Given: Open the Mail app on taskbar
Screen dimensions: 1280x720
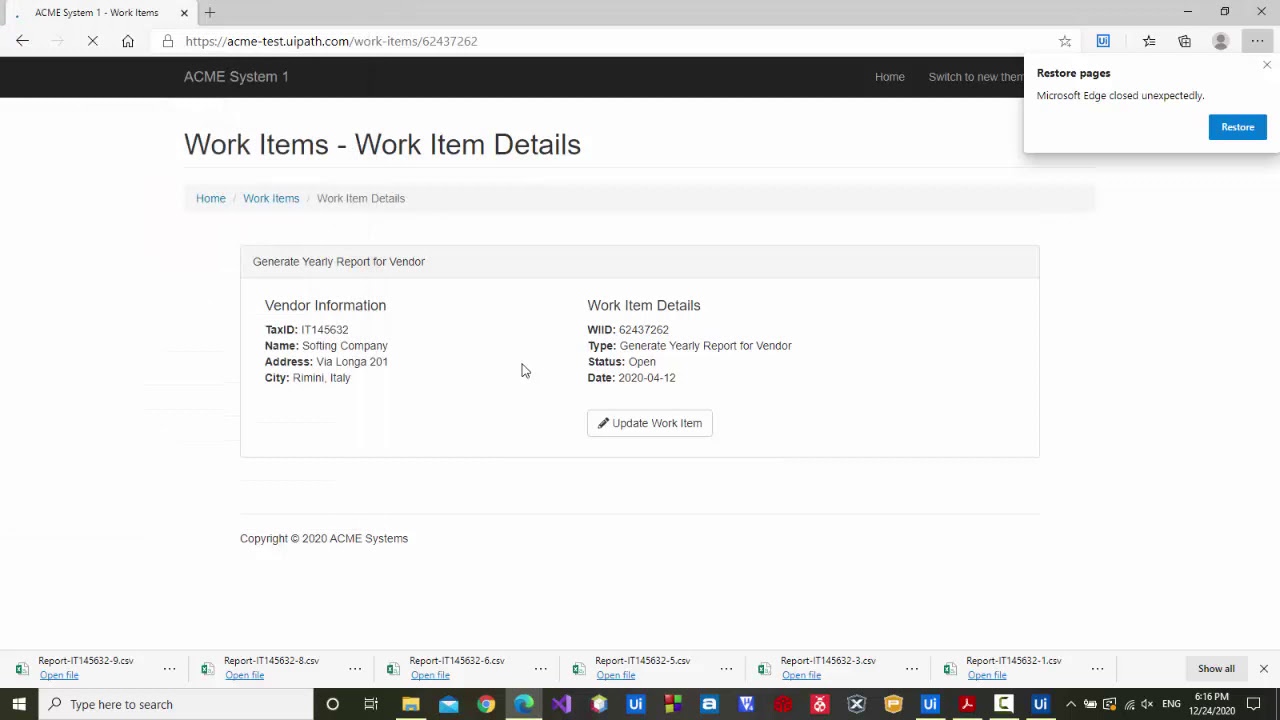Looking at the screenshot, I should pyautogui.click(x=448, y=704).
